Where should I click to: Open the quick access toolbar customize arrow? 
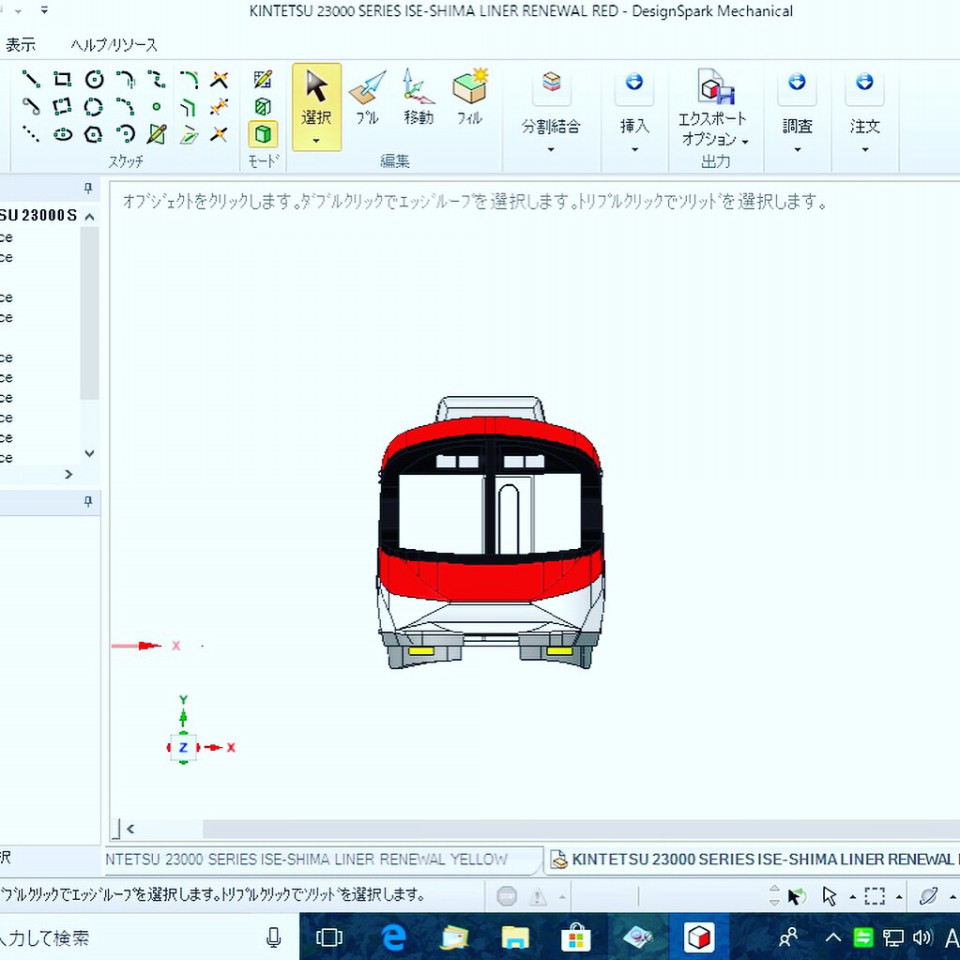44,9
